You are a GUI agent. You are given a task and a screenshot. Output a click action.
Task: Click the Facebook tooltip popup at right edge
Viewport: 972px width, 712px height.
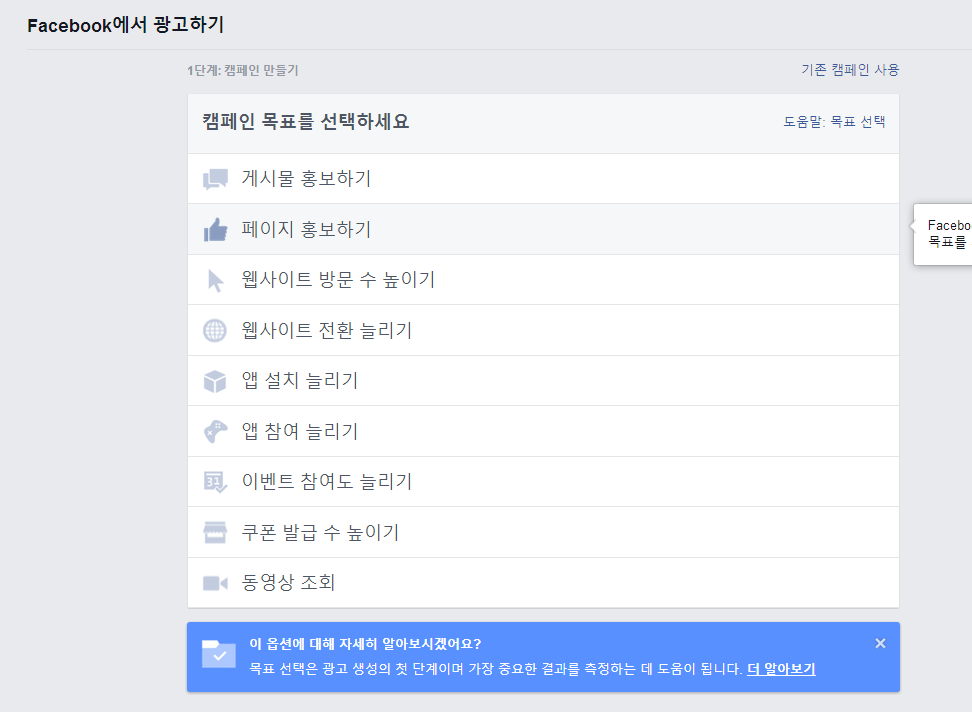tap(943, 234)
